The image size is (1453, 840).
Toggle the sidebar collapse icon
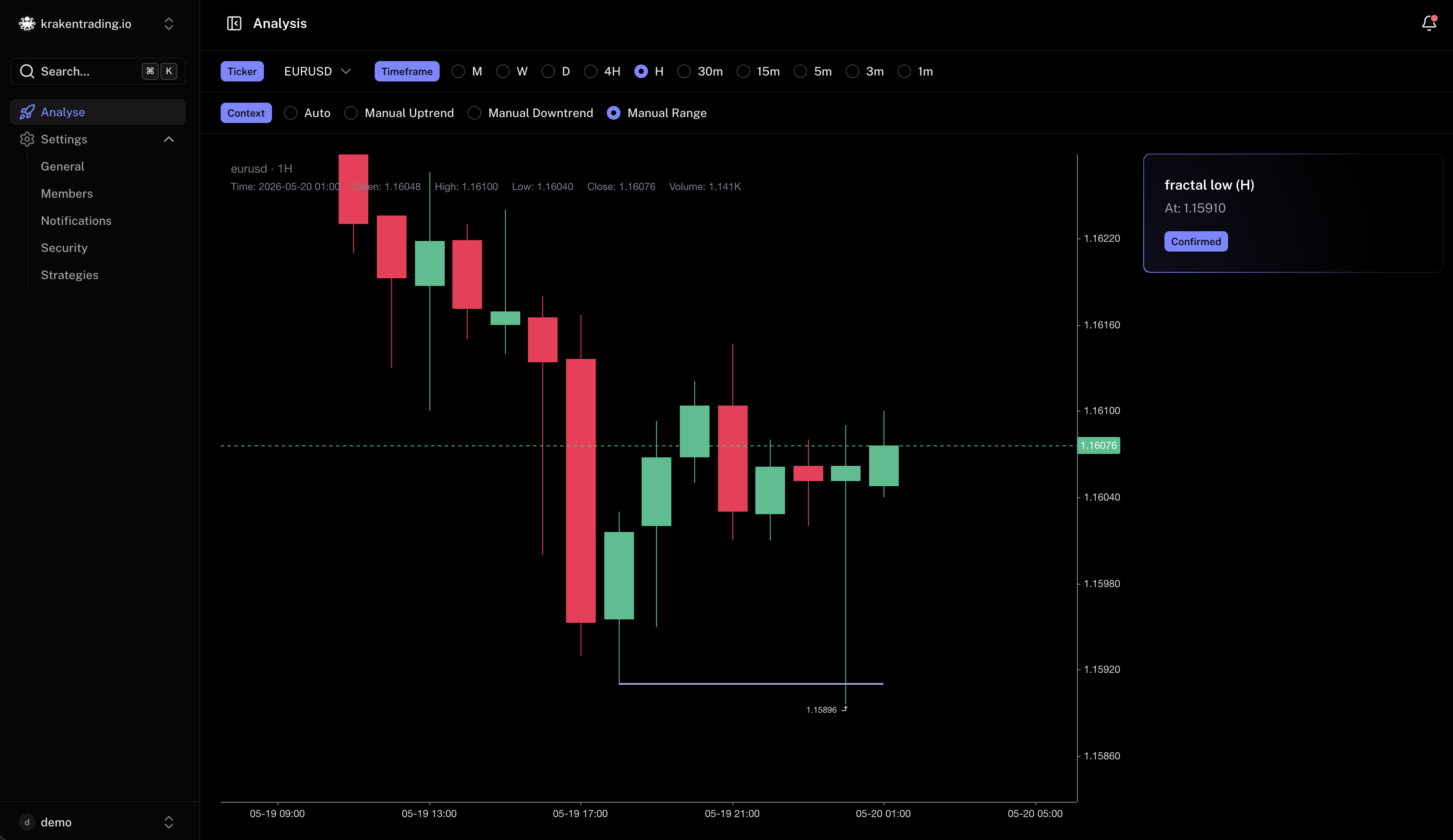234,24
